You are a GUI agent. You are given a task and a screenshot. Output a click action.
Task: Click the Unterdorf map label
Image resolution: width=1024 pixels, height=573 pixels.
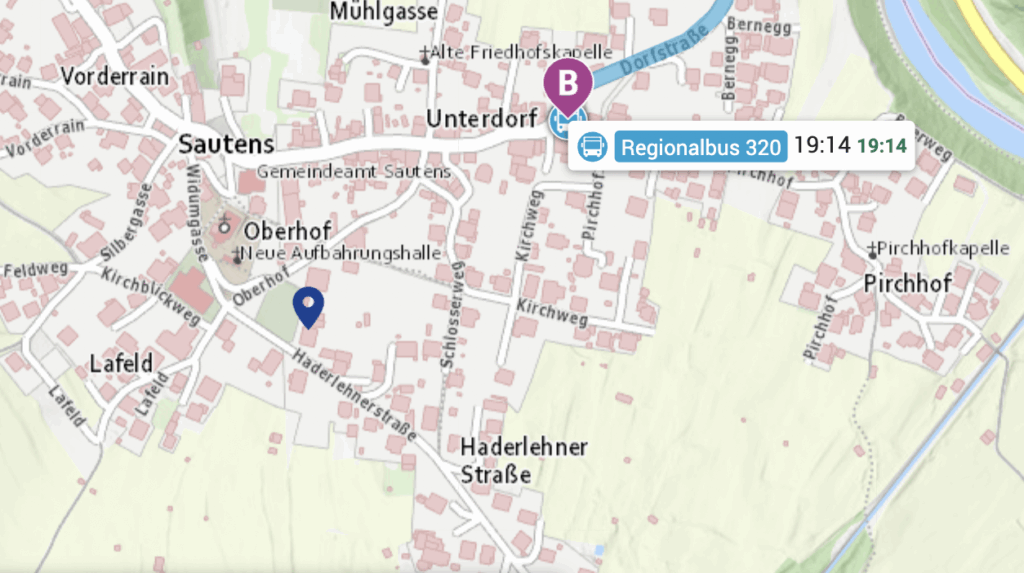[x=481, y=119]
